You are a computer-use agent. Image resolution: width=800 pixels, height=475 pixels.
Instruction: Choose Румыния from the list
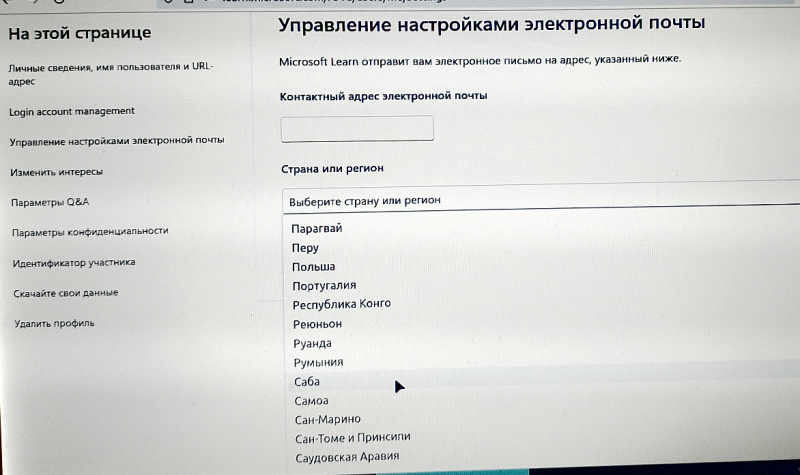[318, 362]
